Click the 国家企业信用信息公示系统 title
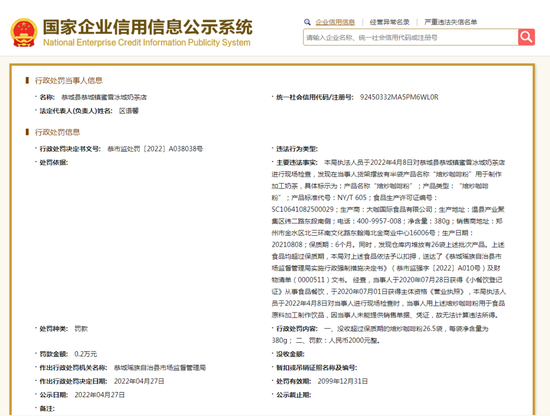550x416 pixels. (x=147, y=27)
